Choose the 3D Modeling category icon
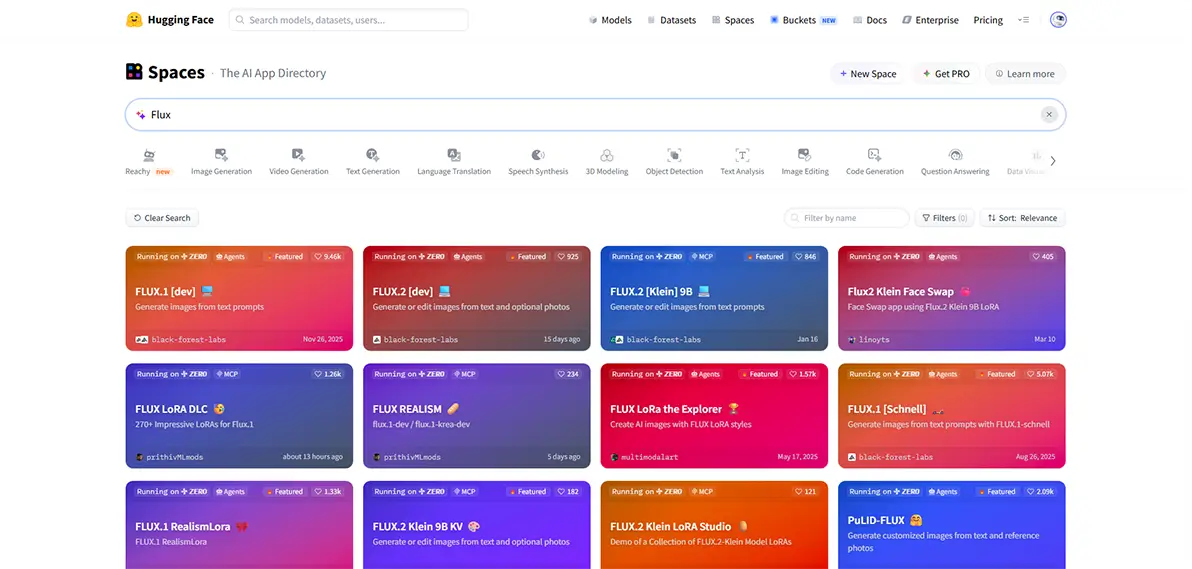 [x=607, y=154]
